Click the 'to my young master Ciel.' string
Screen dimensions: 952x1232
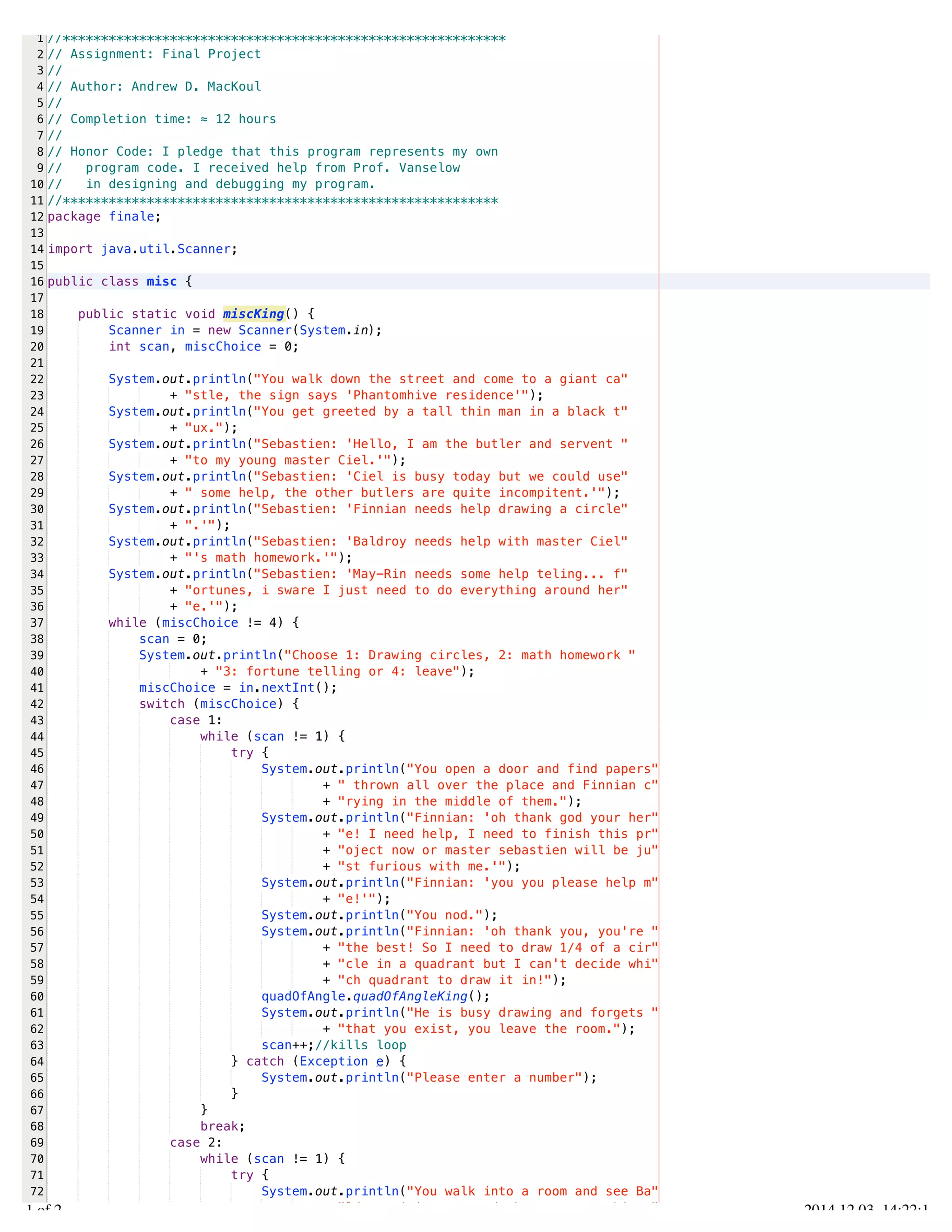point(288,460)
